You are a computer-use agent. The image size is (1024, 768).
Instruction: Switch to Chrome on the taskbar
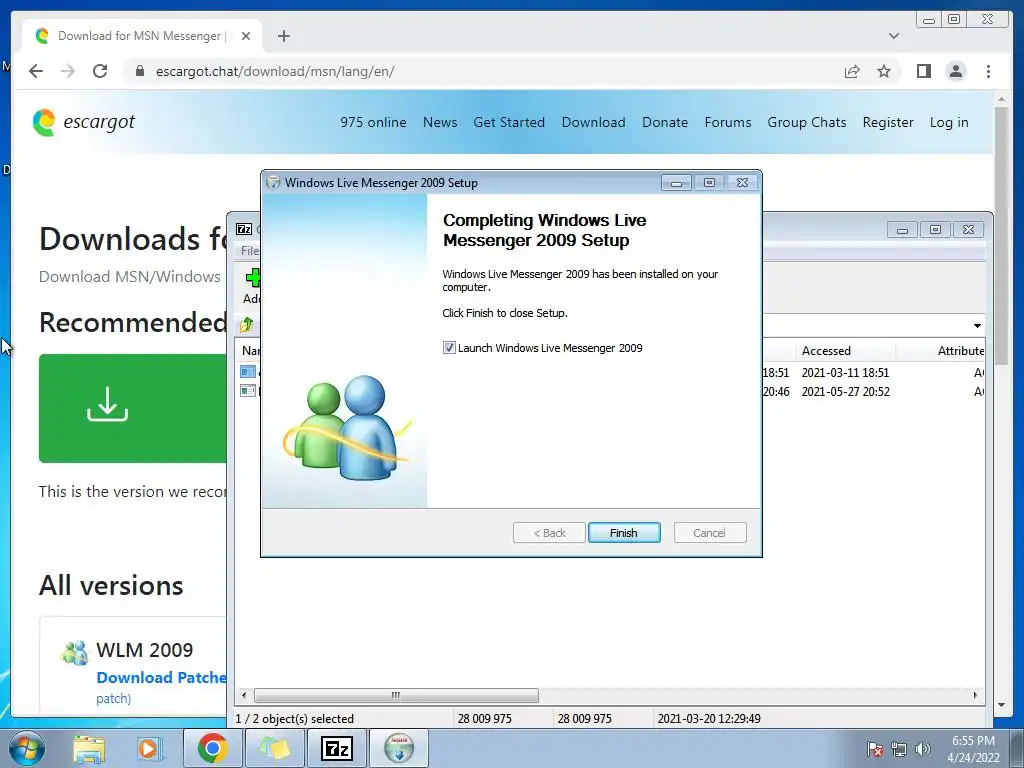[212, 748]
